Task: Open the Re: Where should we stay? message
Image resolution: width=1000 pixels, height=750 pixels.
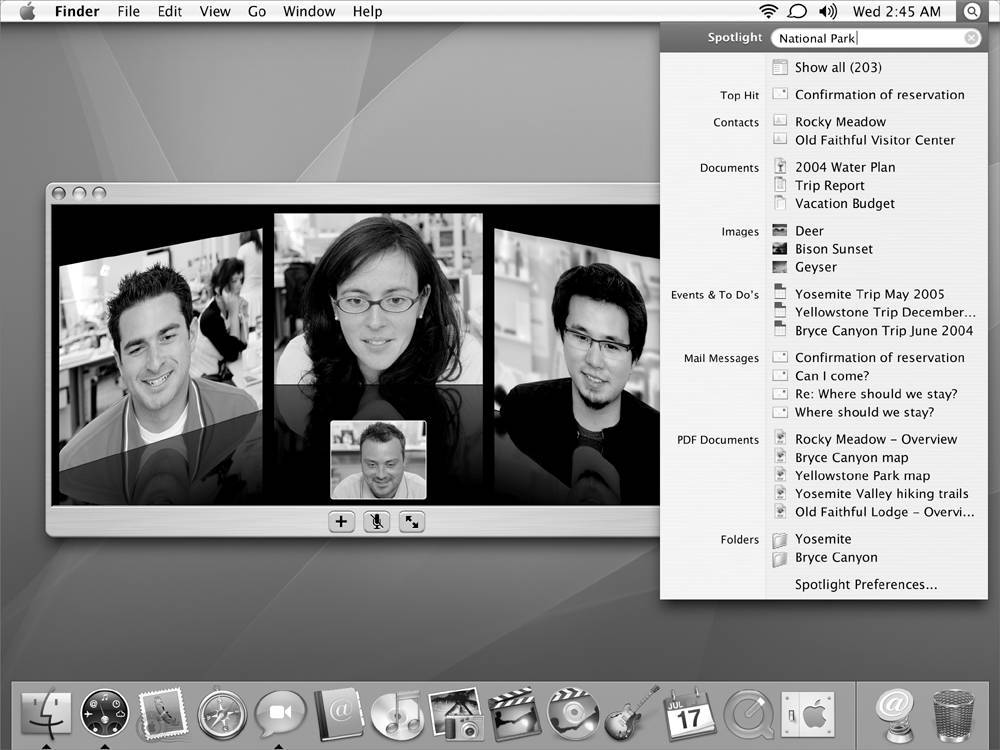Action: pos(876,394)
